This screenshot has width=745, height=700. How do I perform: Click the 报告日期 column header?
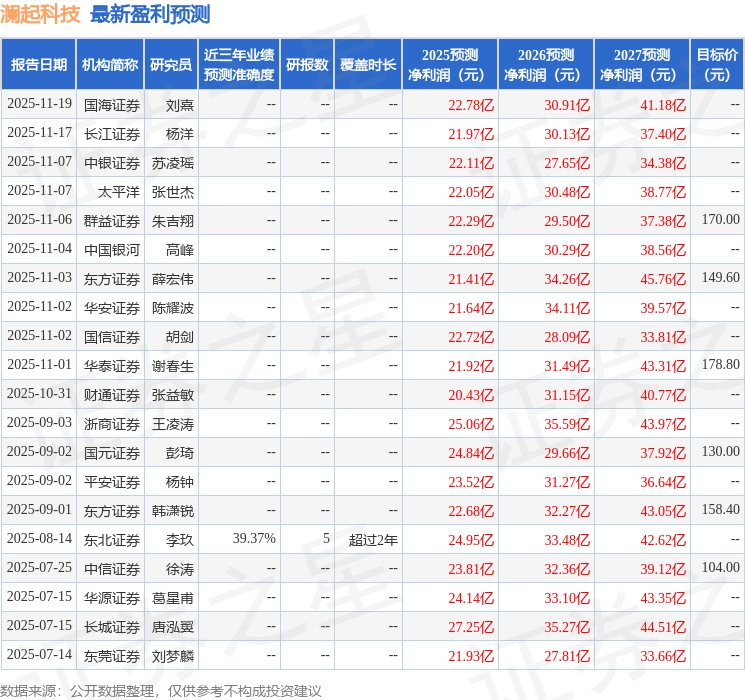(38, 65)
